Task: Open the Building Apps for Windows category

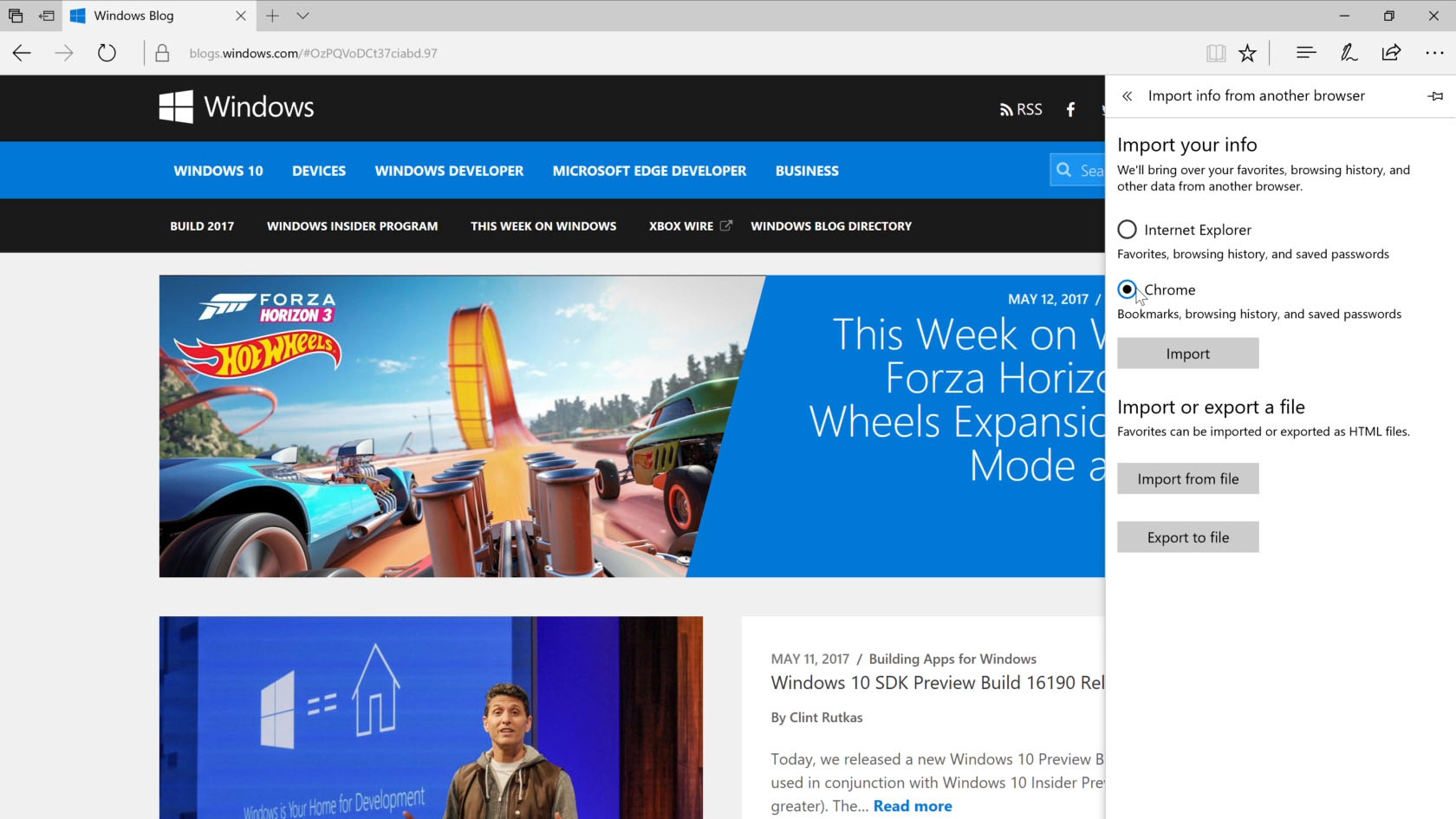Action: [952, 660]
